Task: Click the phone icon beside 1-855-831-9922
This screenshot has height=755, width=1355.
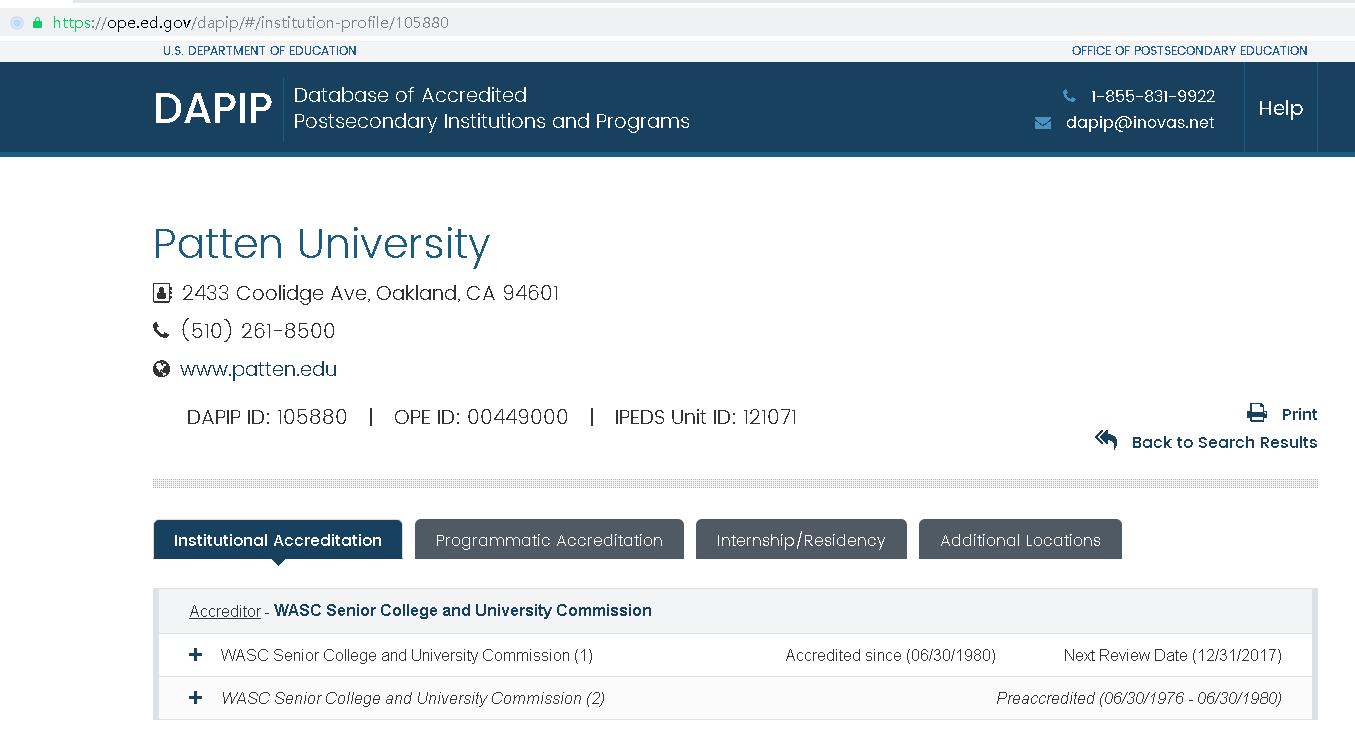Action: [1069, 96]
